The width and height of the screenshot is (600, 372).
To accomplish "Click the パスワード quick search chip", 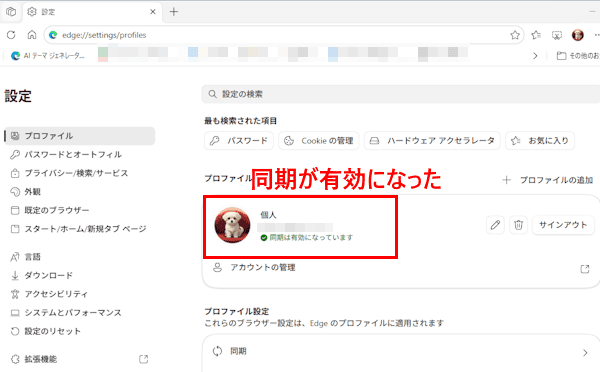I will (x=239, y=141).
